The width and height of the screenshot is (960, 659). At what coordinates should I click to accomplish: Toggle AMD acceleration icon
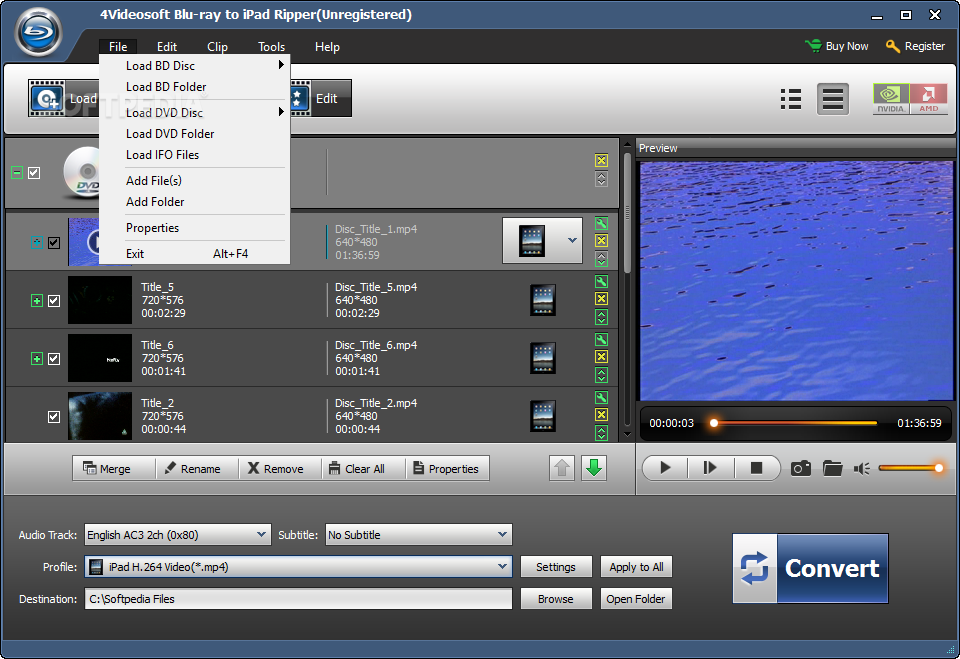pos(928,99)
